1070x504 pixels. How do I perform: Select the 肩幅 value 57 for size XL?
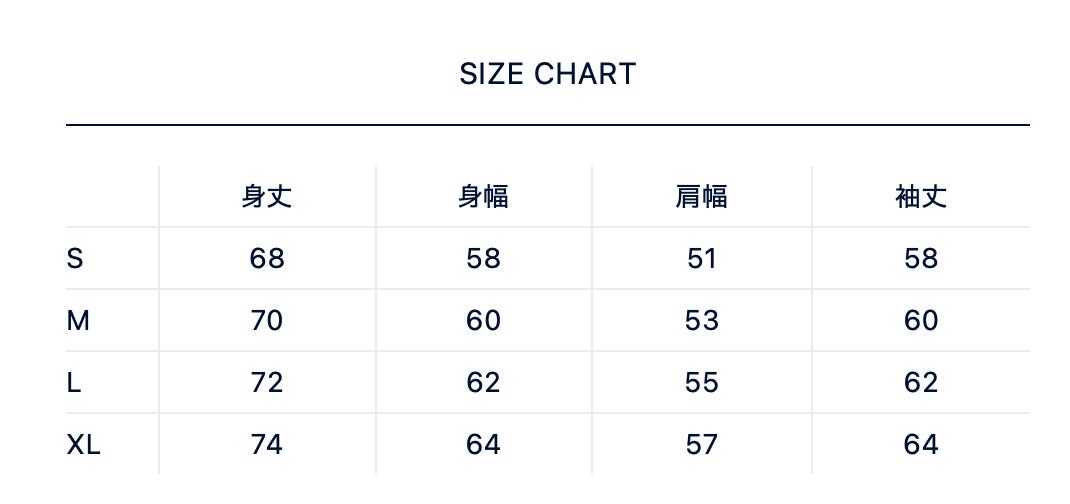(701, 445)
